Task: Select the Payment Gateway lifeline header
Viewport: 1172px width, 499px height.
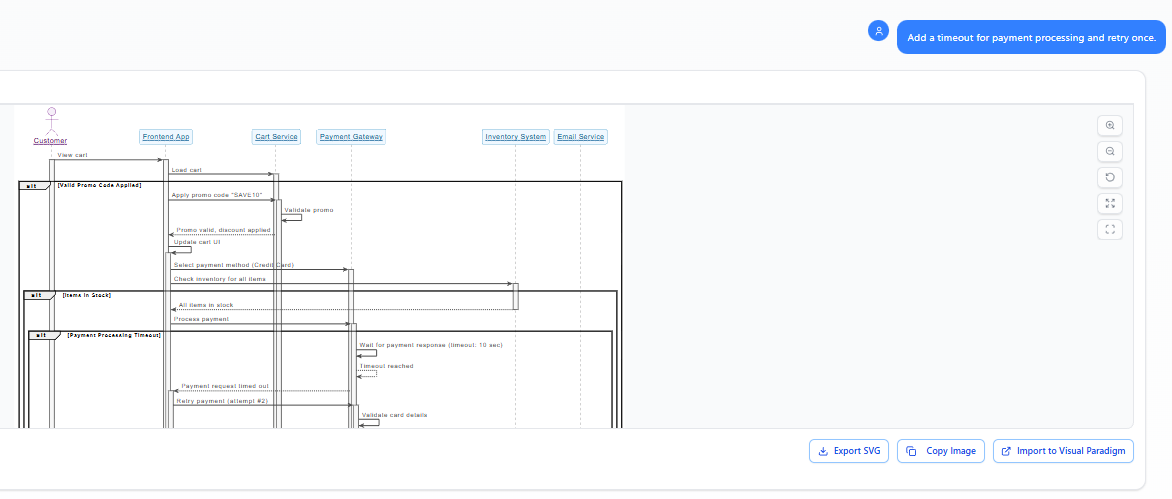Action: pos(351,137)
